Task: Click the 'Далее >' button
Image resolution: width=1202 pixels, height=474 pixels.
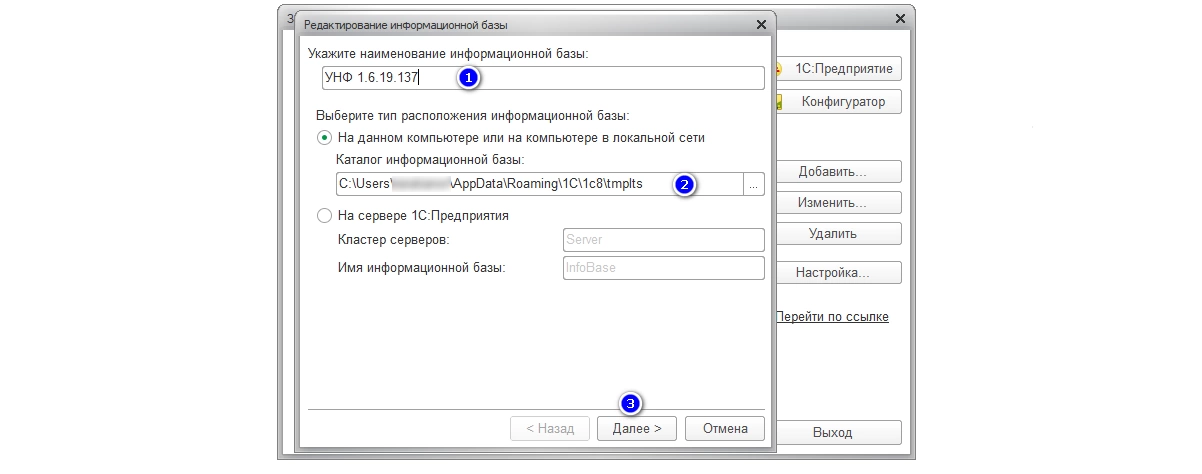Action: 637,428
